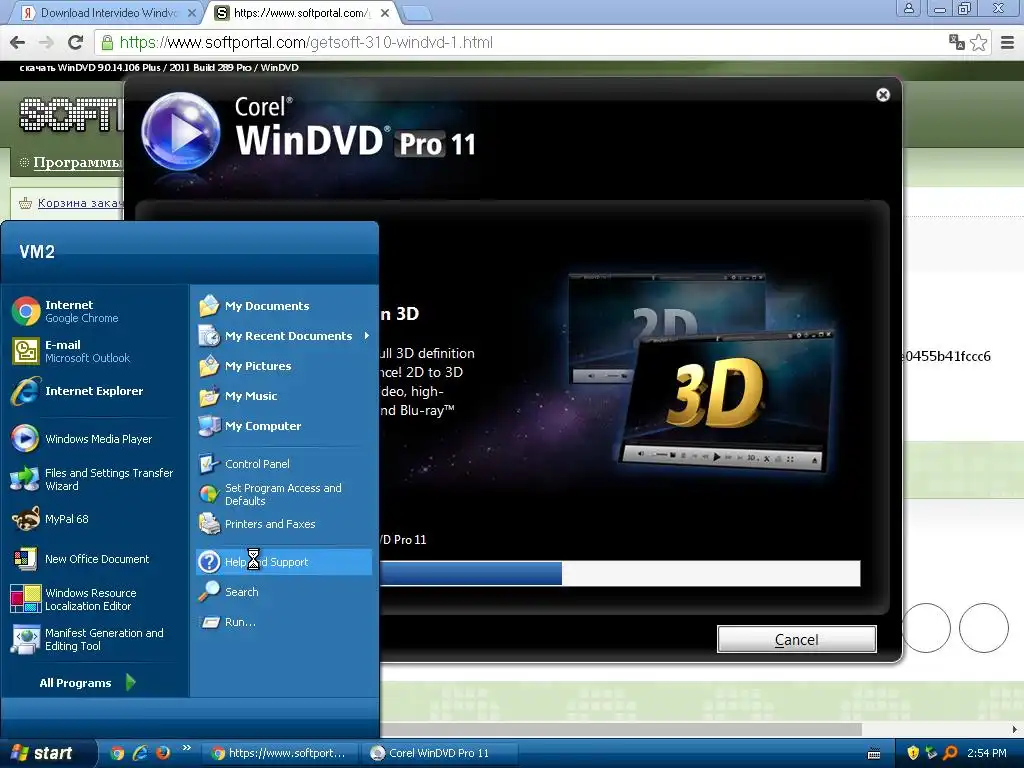Image resolution: width=1024 pixels, height=768 pixels.
Task: Open a new browser tab
Action: click(416, 12)
